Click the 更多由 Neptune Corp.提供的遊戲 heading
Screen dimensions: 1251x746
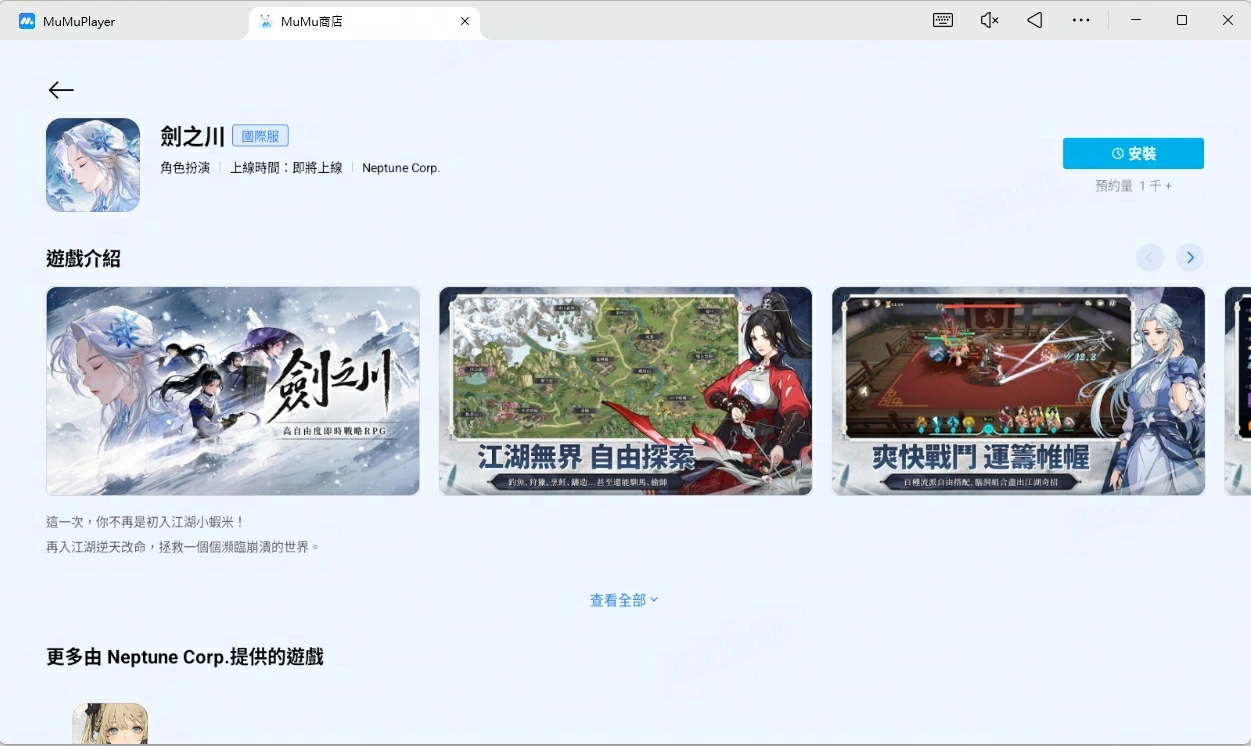tap(185, 657)
